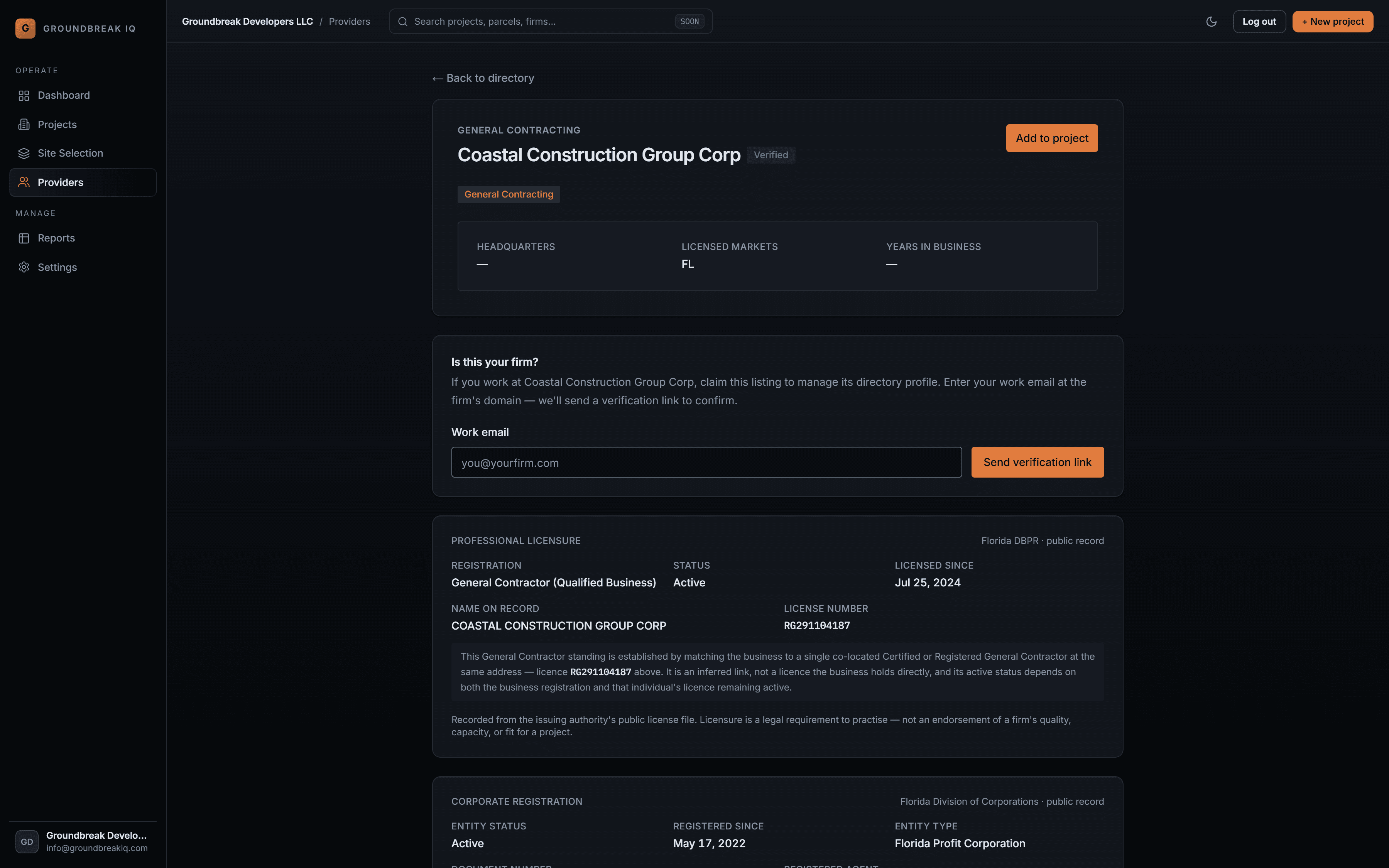Click Florida Profit Corporation value
Screen dimensions: 1389x868
pos(960,843)
